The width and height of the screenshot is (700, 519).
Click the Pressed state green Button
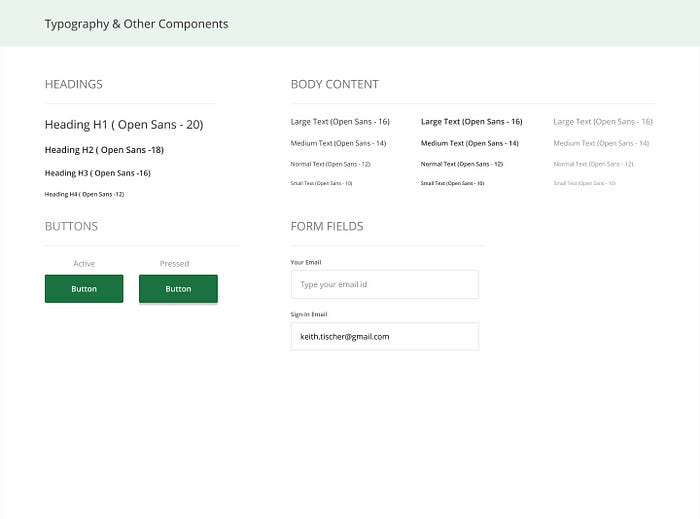click(178, 289)
